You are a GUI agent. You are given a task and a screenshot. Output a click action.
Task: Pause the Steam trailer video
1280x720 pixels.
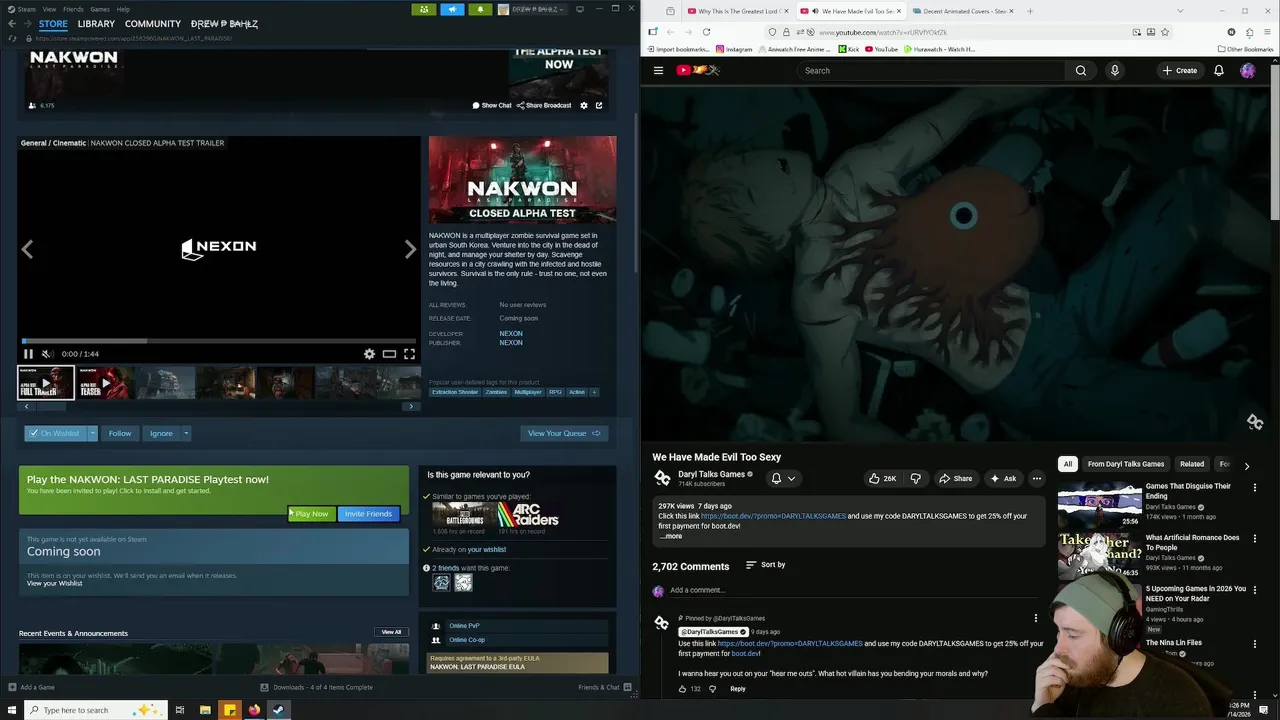(x=28, y=354)
